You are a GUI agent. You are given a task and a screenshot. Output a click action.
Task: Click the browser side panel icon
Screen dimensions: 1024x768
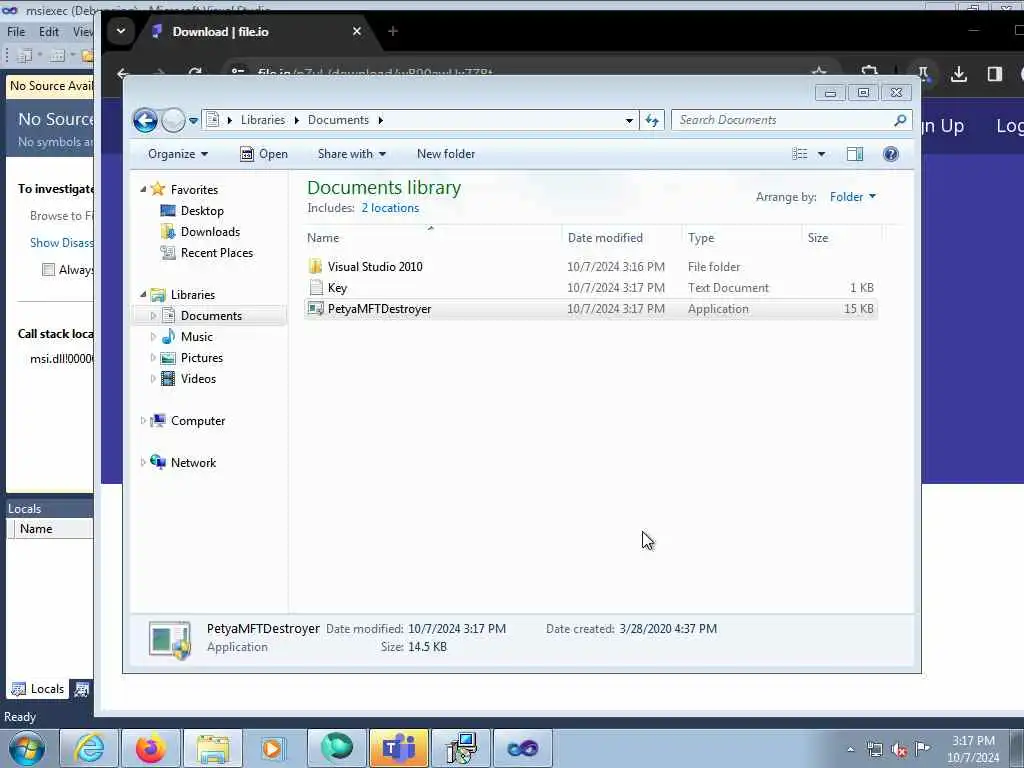point(994,74)
